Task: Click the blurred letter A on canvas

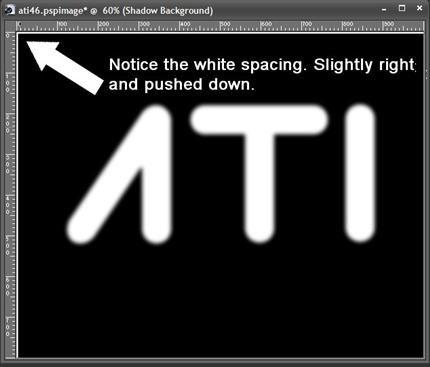Action: click(x=119, y=174)
